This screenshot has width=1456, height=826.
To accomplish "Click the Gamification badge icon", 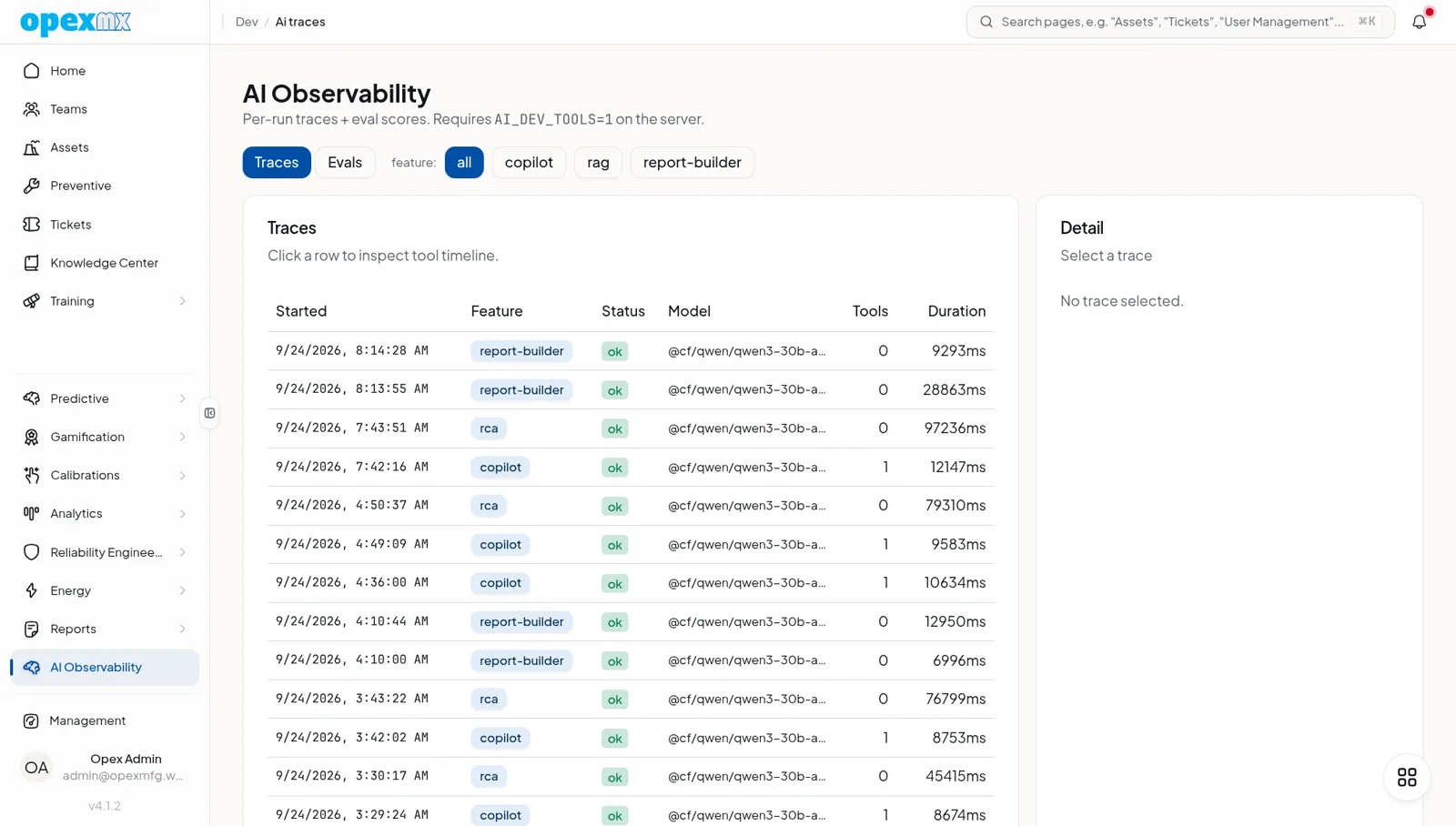I will [32, 437].
